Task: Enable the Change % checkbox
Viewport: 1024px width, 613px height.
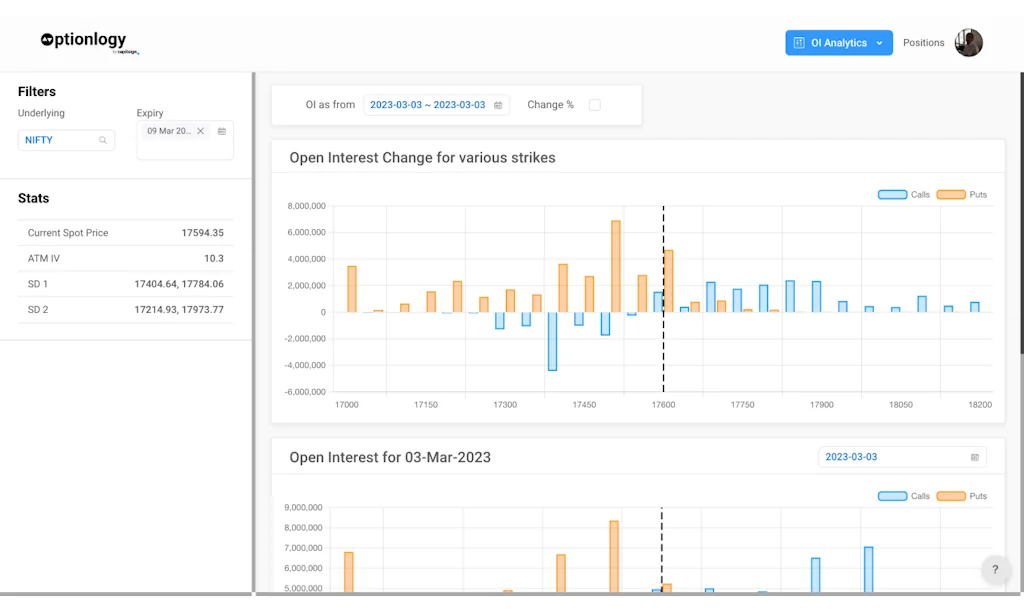Action: pyautogui.click(x=595, y=104)
